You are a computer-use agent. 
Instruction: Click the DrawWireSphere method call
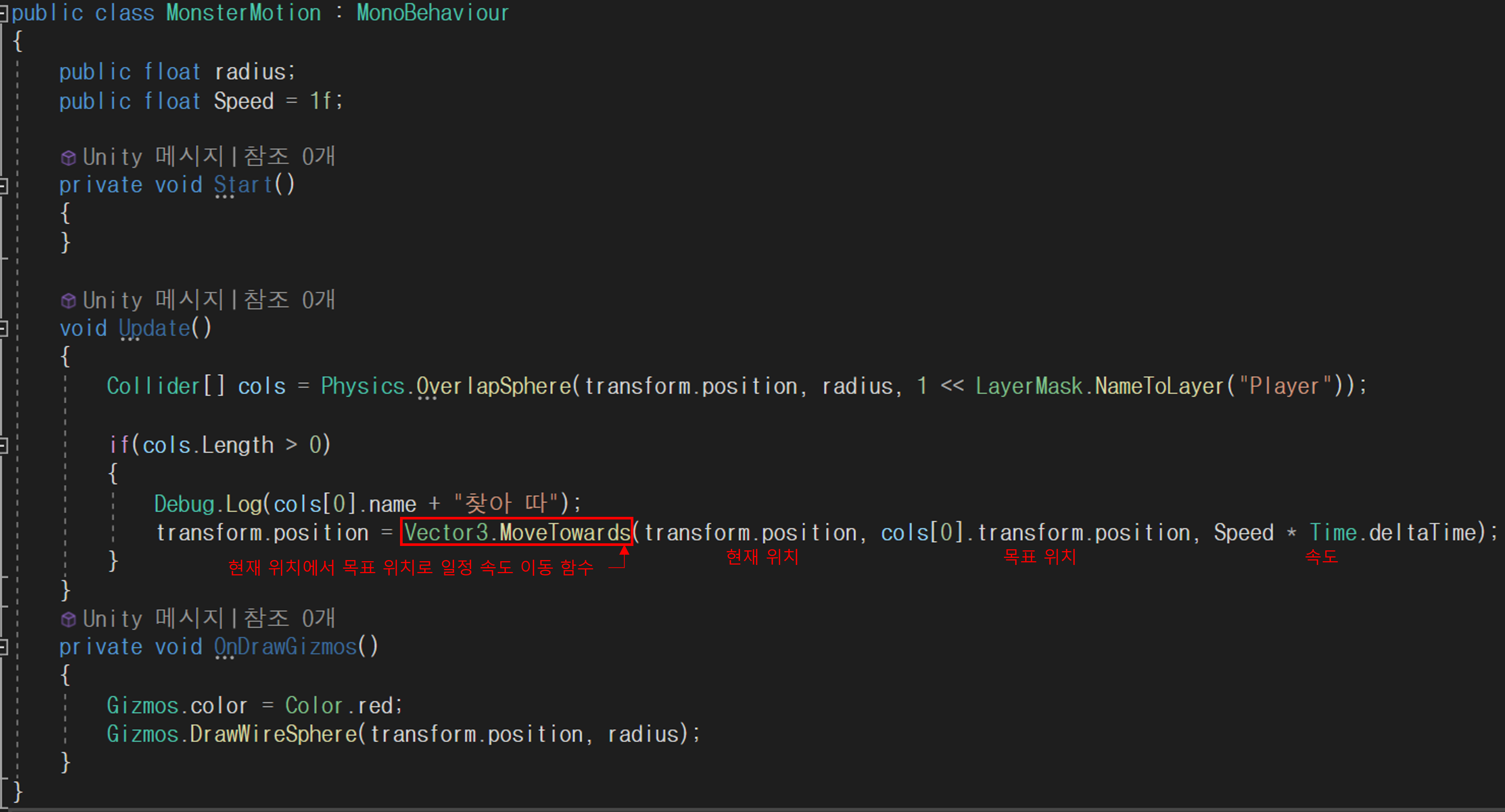point(273,734)
